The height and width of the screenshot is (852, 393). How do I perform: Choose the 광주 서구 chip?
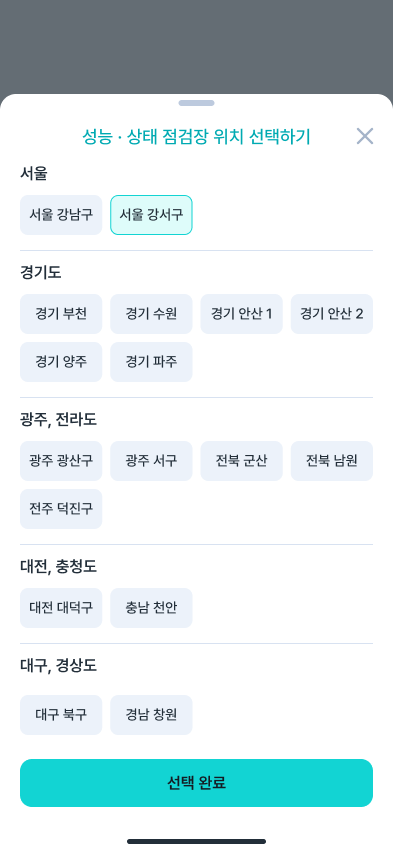[x=151, y=461]
